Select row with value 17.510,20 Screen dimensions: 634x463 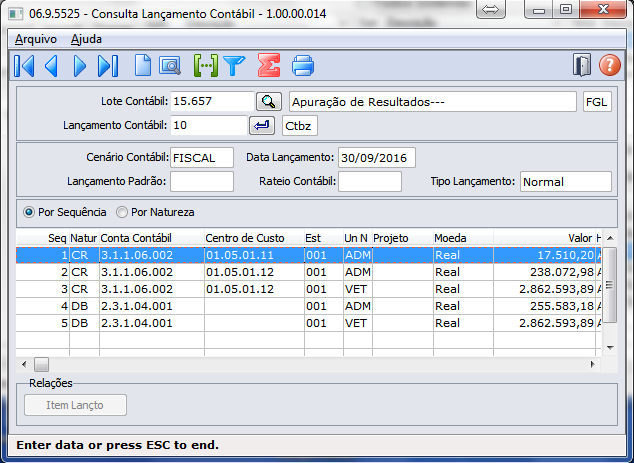[308, 255]
